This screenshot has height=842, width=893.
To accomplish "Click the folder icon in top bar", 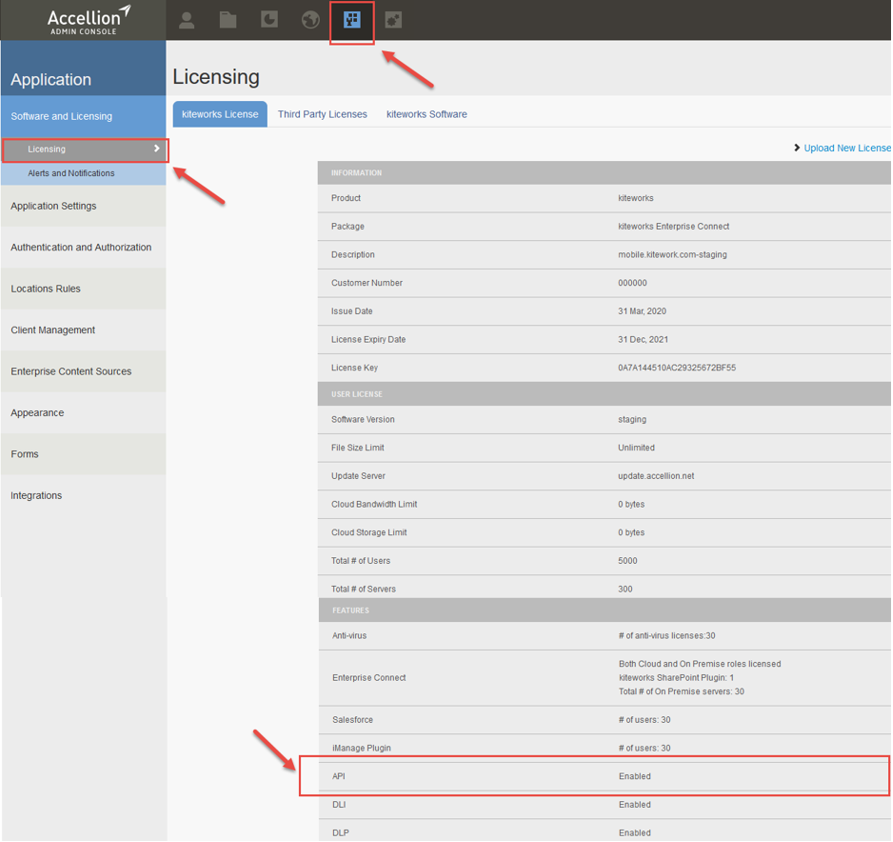I will [x=228, y=20].
